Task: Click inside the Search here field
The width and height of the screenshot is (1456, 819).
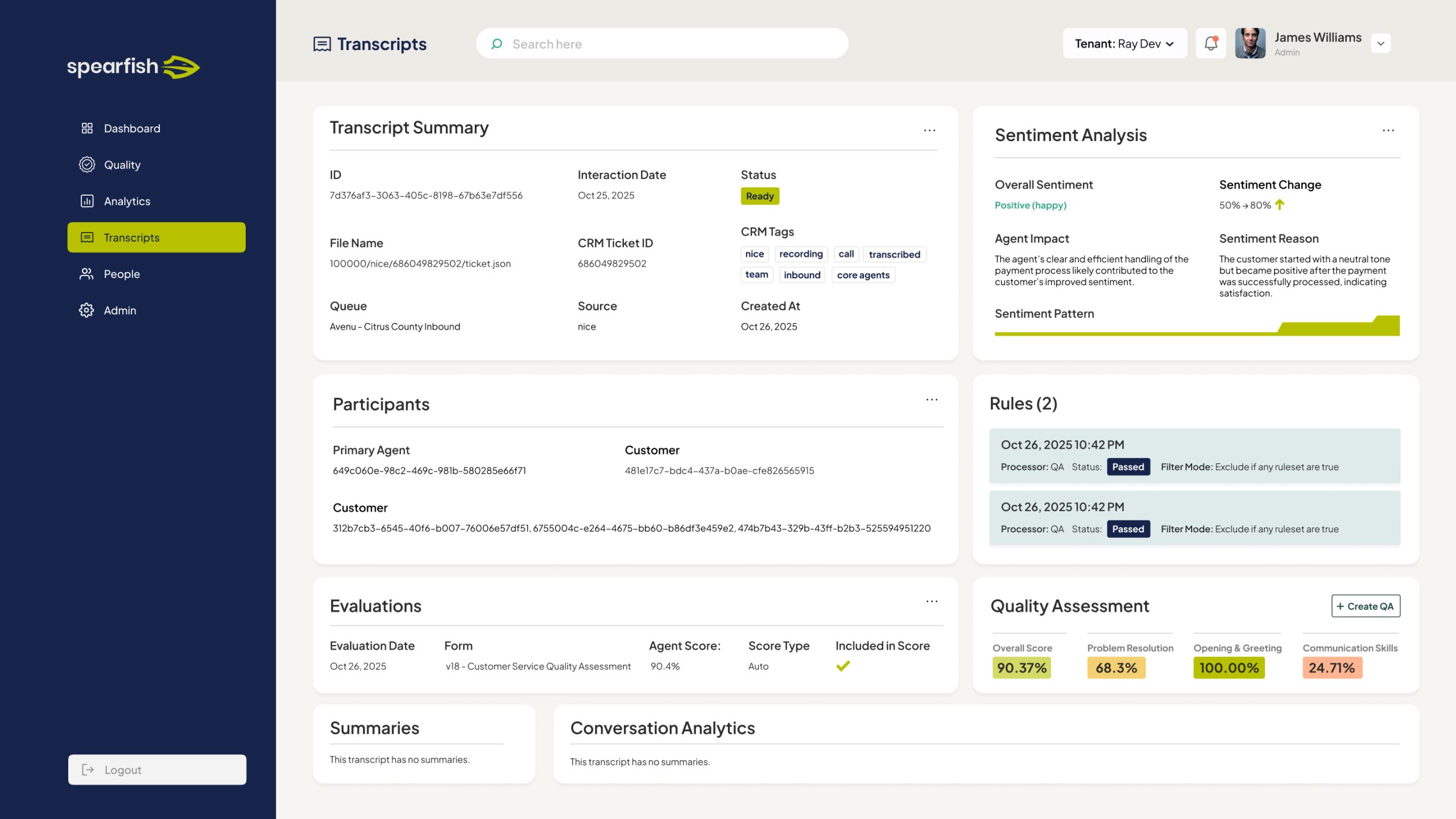Action: click(626, 43)
